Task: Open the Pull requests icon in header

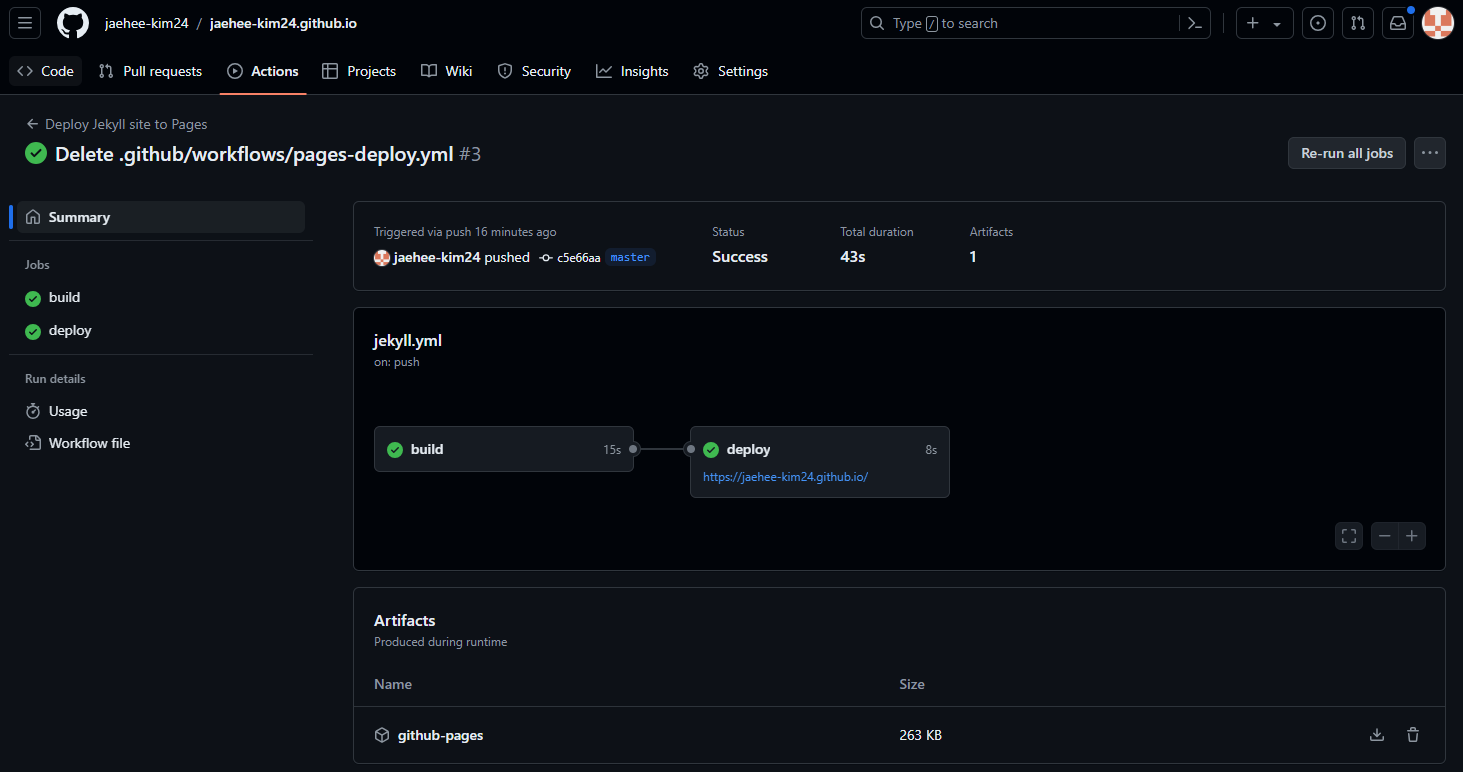Action: click(x=1357, y=23)
